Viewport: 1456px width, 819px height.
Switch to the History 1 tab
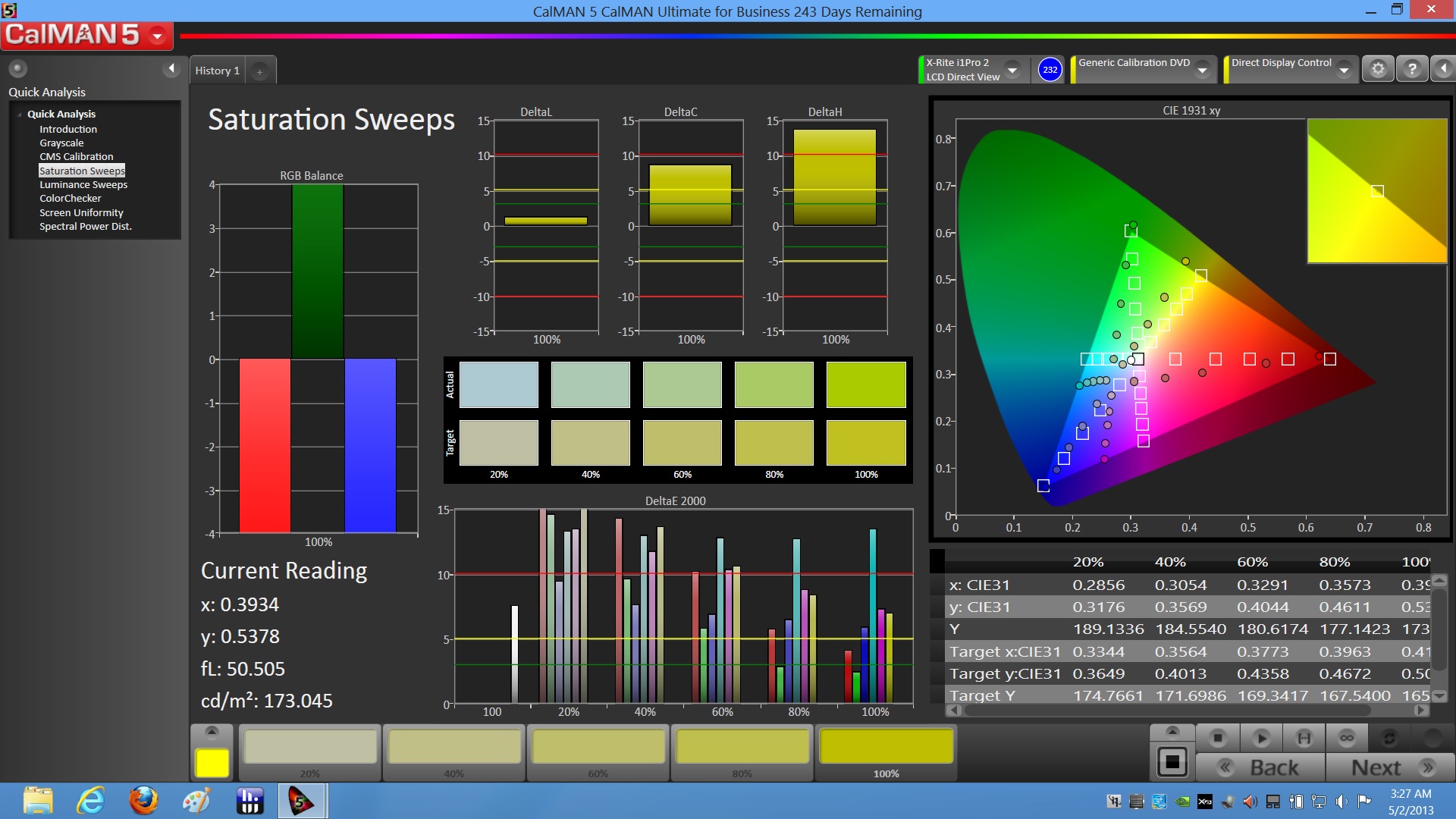(217, 71)
